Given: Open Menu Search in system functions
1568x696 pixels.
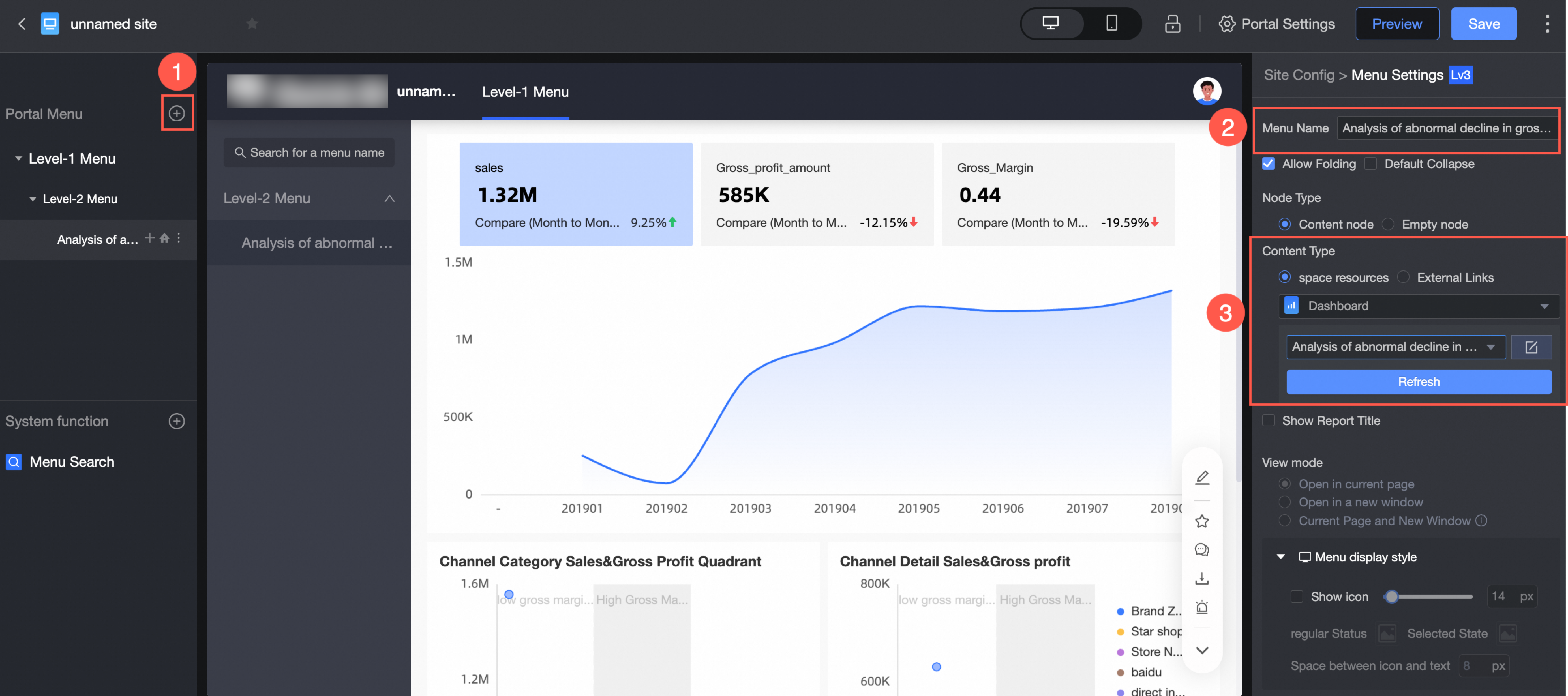Looking at the screenshot, I should pyautogui.click(x=71, y=462).
